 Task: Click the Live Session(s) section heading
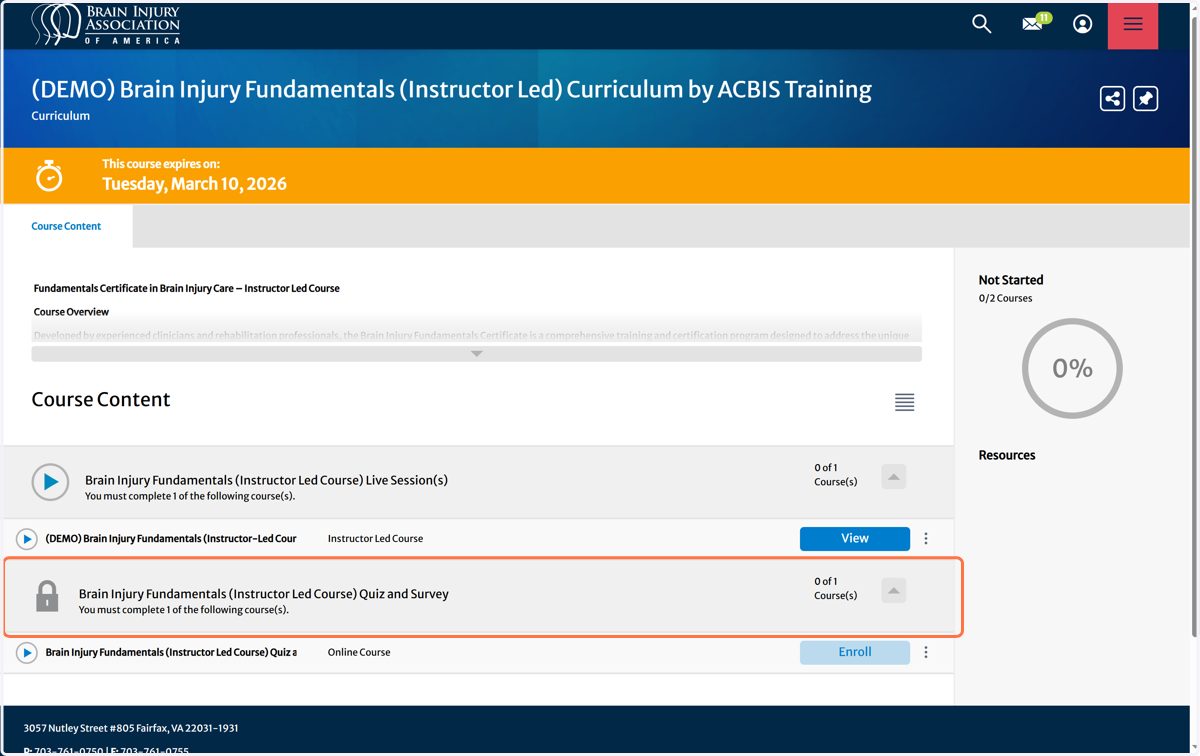(x=266, y=480)
